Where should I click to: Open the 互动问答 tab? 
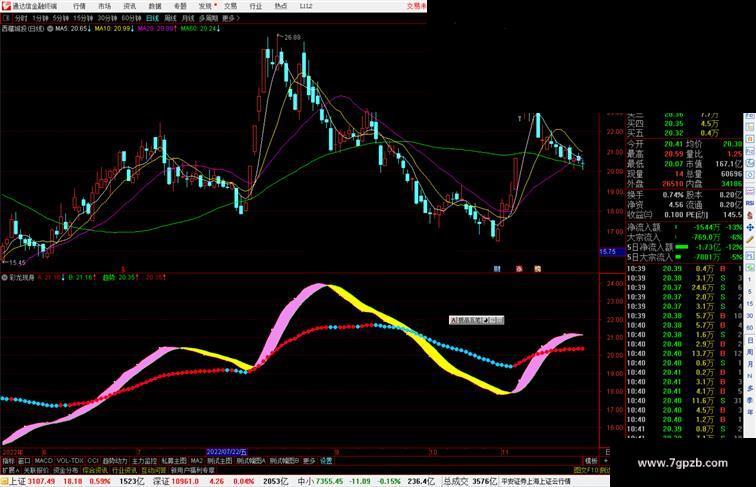tap(154, 470)
